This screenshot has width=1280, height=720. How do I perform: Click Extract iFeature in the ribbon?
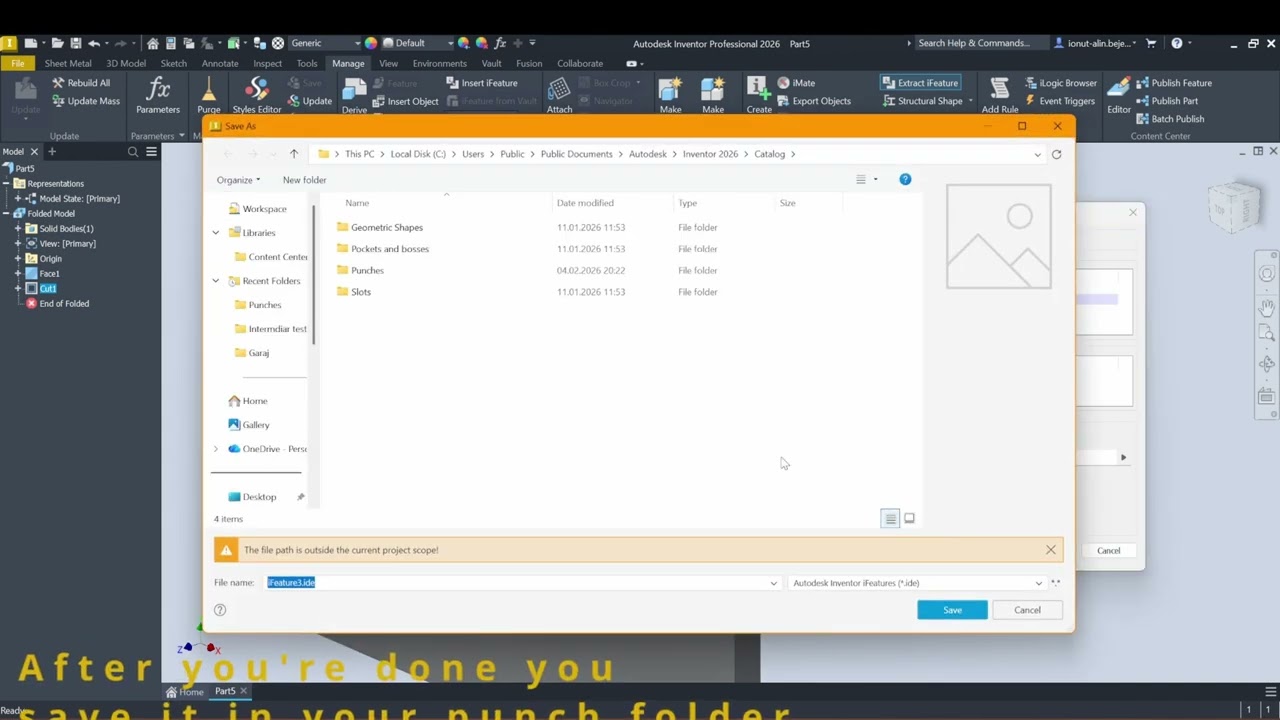tap(920, 83)
